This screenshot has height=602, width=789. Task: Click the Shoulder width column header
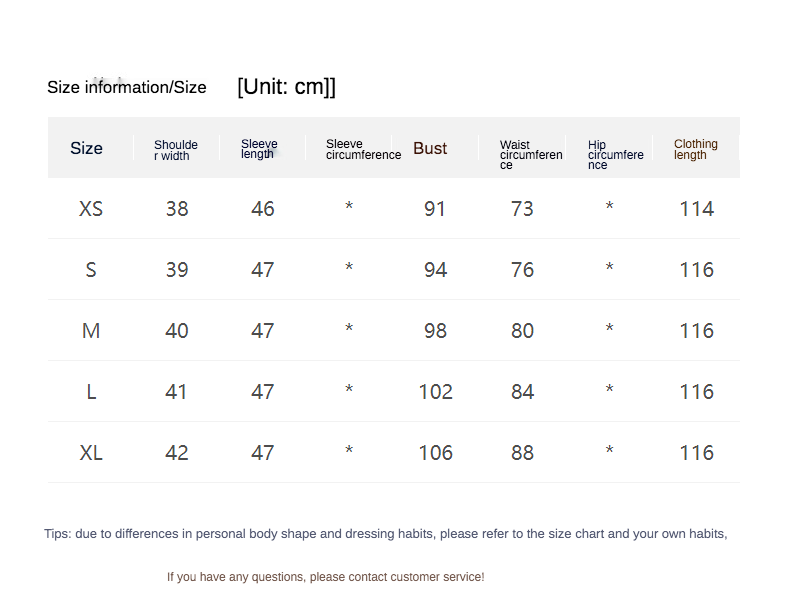(175, 150)
